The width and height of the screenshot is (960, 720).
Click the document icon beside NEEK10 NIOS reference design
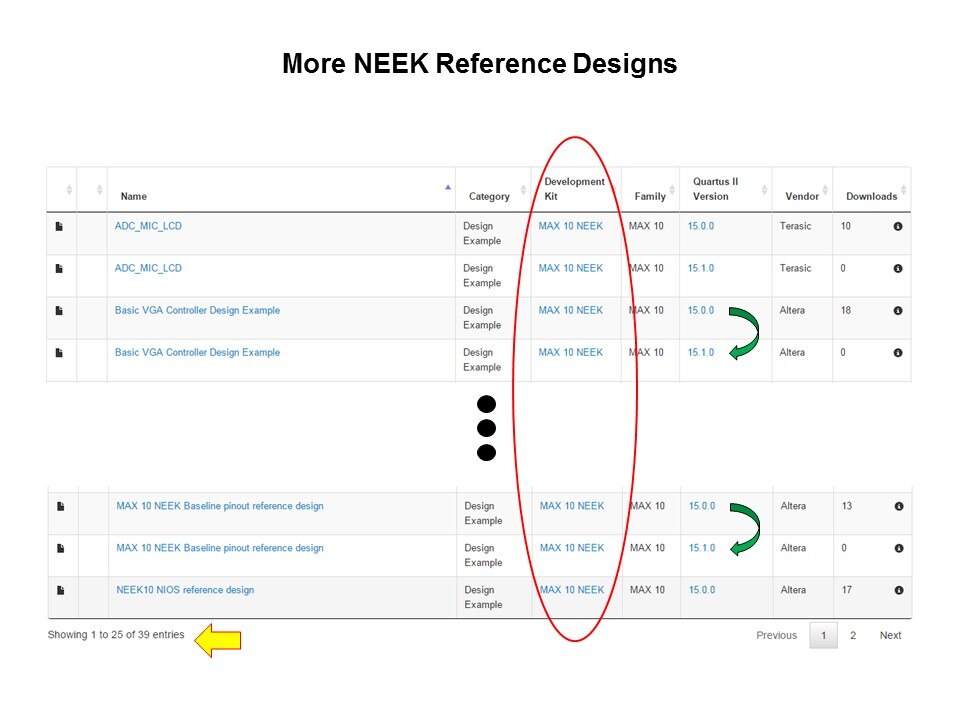(60, 591)
